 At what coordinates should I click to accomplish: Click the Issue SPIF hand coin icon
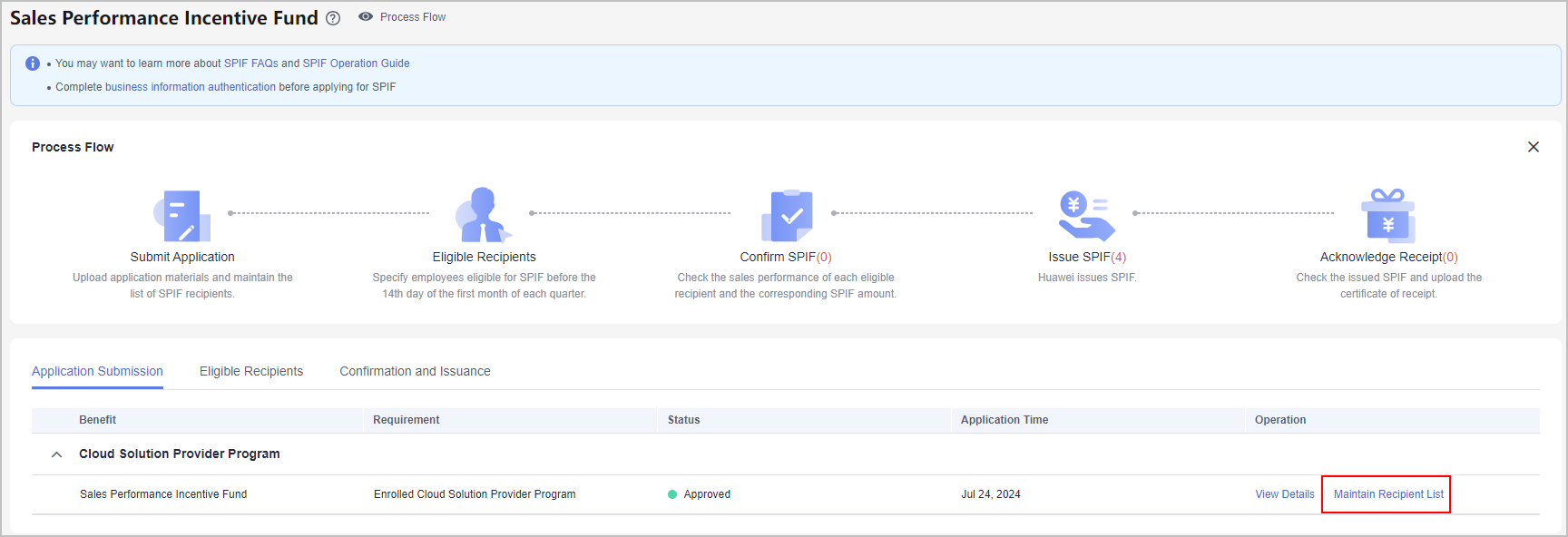tap(1086, 215)
